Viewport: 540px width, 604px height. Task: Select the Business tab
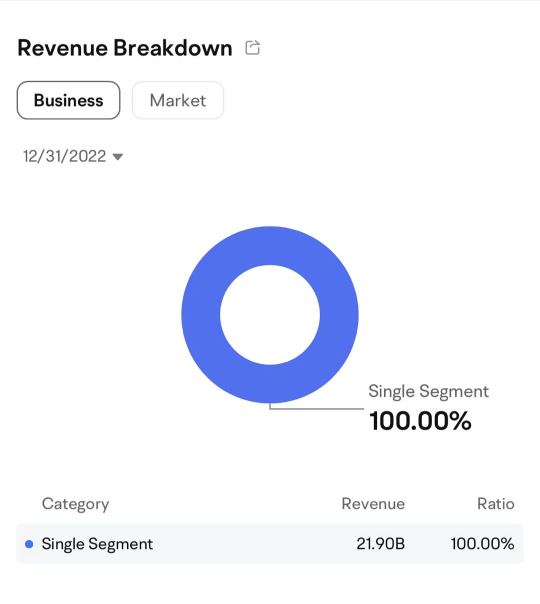69,100
